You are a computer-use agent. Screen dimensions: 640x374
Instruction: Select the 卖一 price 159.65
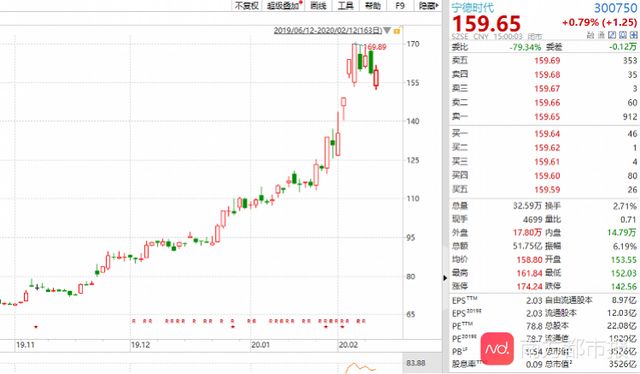(547, 117)
